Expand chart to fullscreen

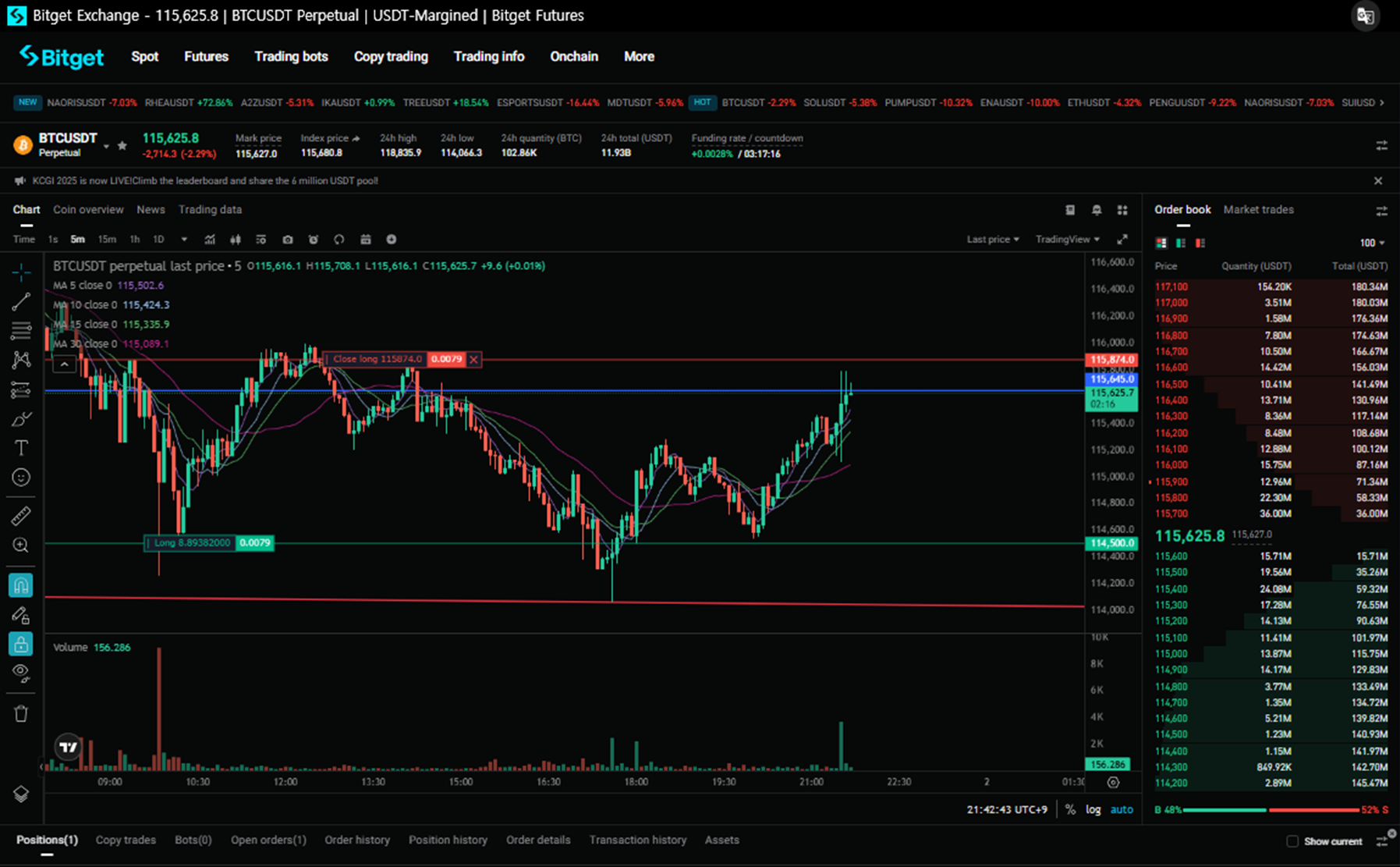point(1122,240)
